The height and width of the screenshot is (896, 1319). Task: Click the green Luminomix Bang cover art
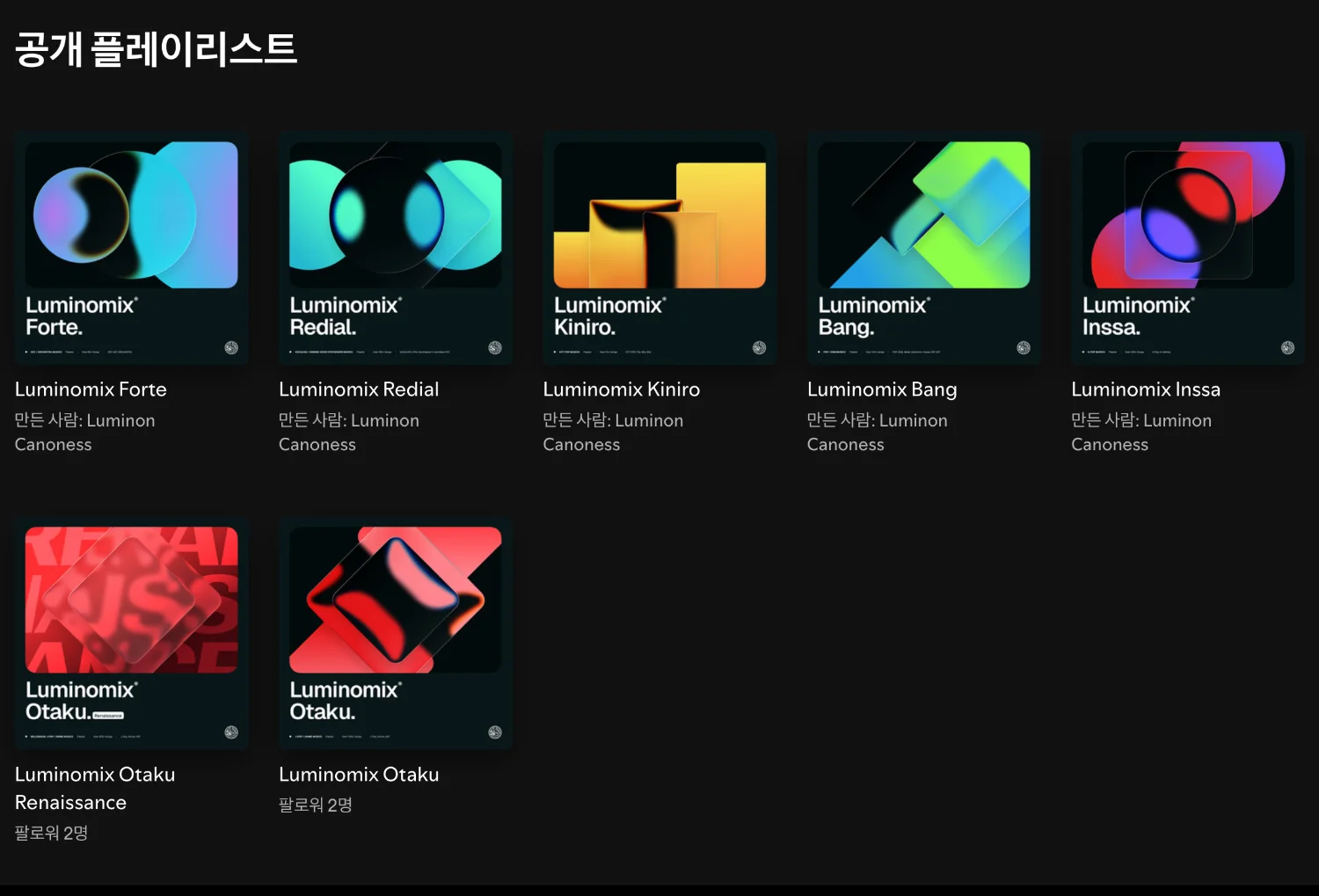(x=923, y=247)
